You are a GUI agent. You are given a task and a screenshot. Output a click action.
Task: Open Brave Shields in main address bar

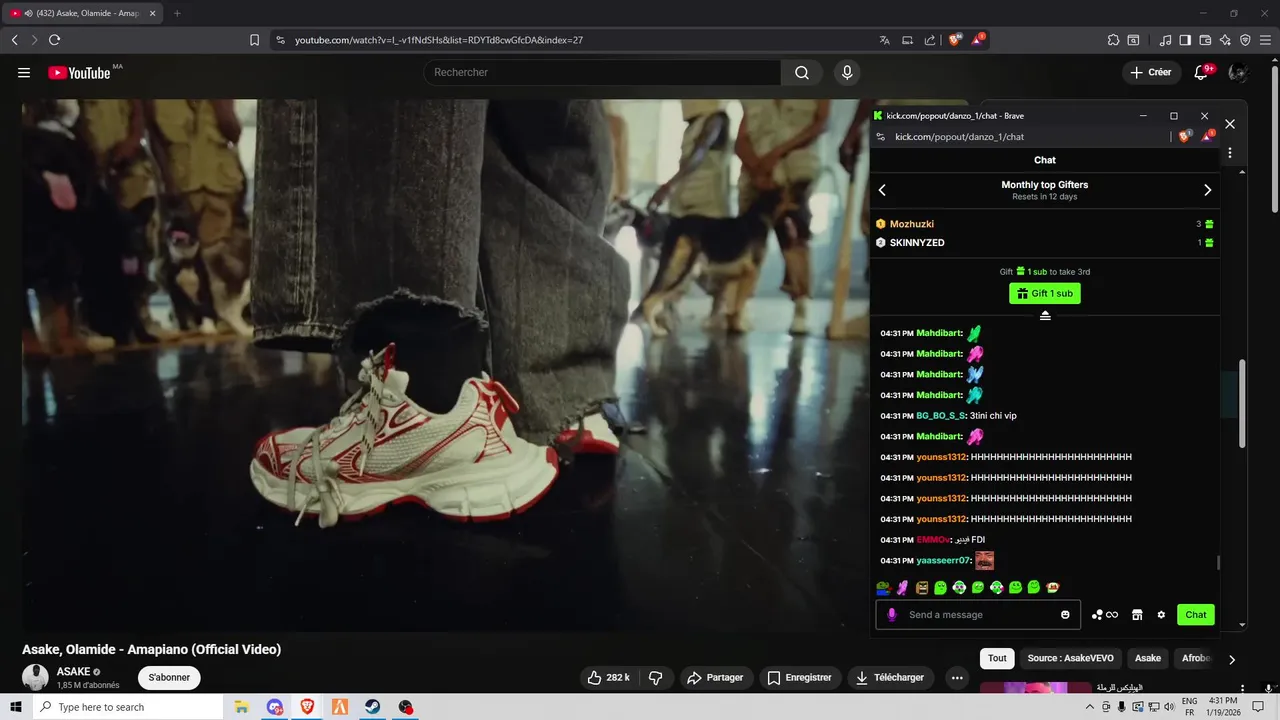pyautogui.click(x=955, y=40)
